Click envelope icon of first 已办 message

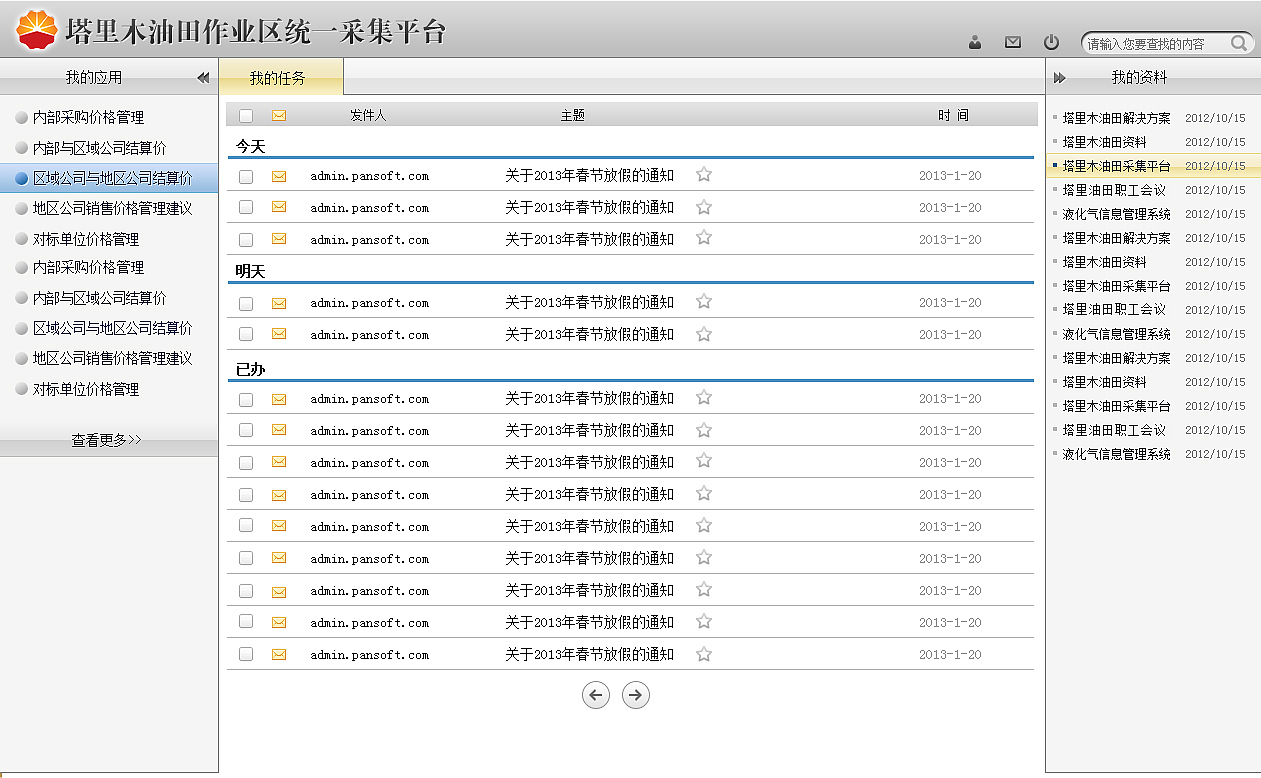(279, 399)
